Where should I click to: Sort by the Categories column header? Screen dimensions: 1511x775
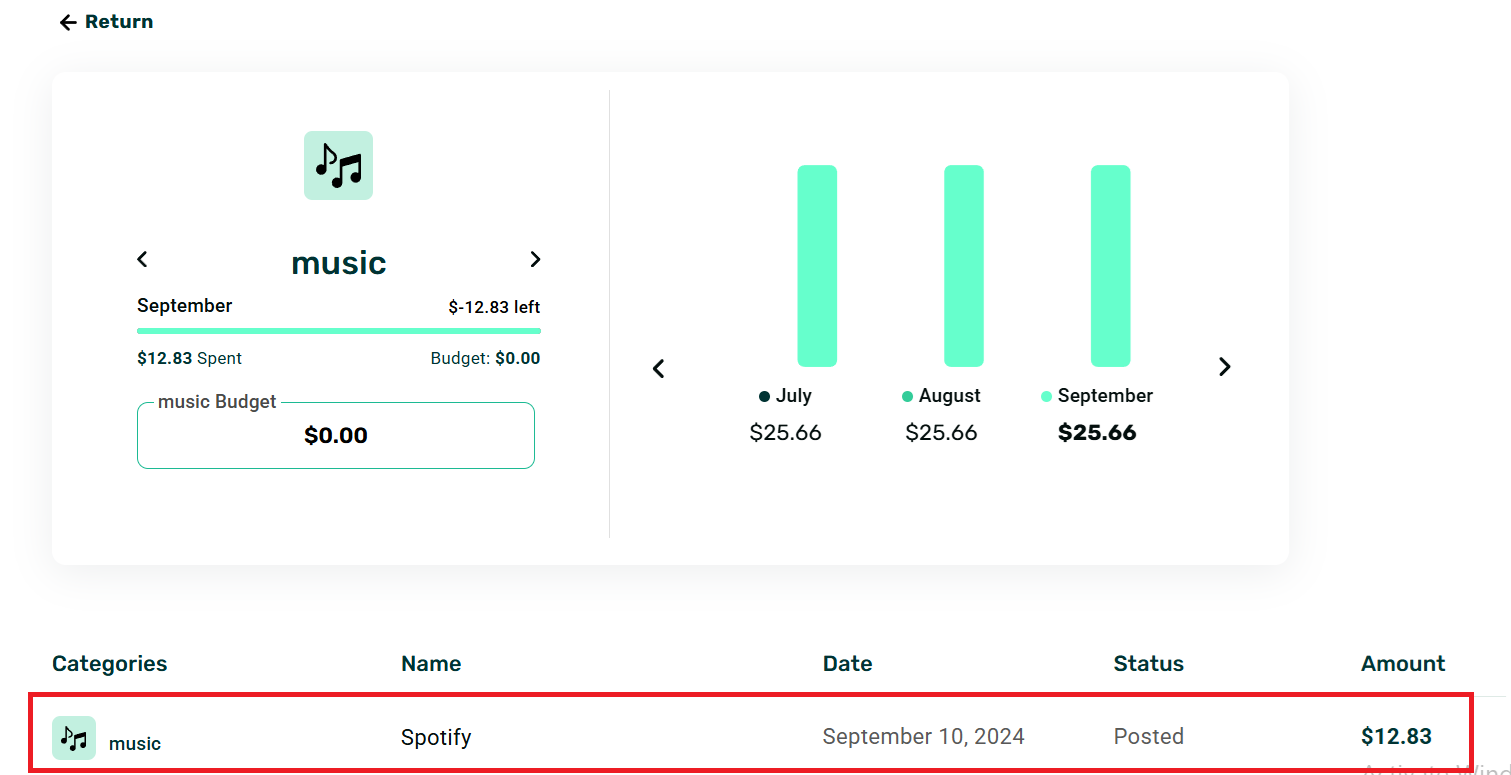[x=110, y=664]
